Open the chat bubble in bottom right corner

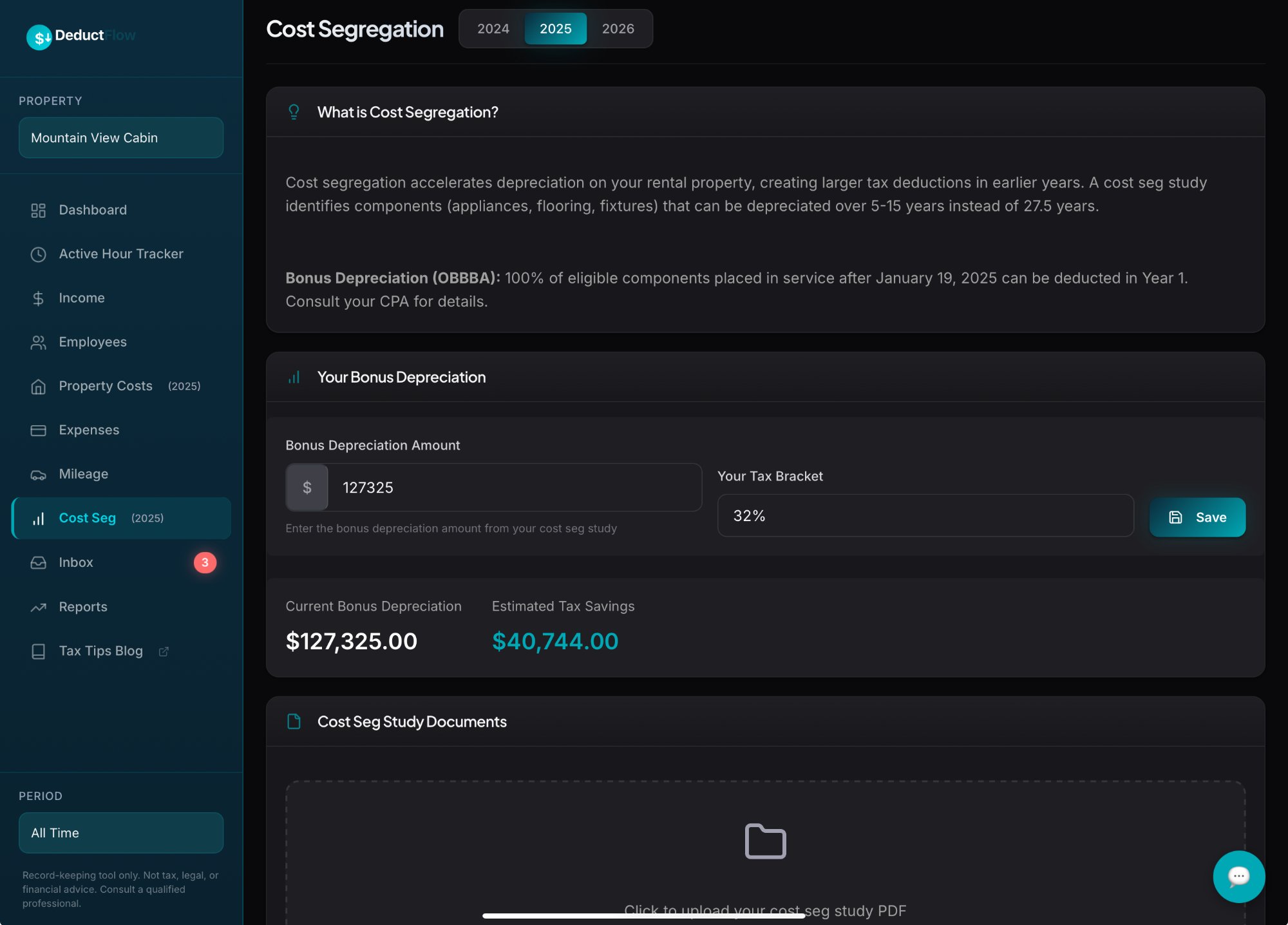1238,877
